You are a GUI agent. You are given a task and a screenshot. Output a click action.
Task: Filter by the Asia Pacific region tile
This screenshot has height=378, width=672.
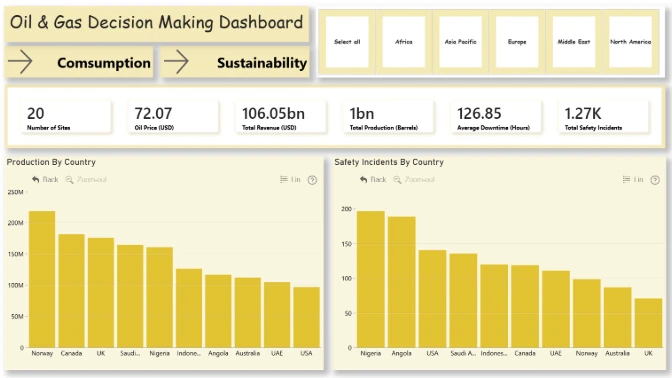461,42
